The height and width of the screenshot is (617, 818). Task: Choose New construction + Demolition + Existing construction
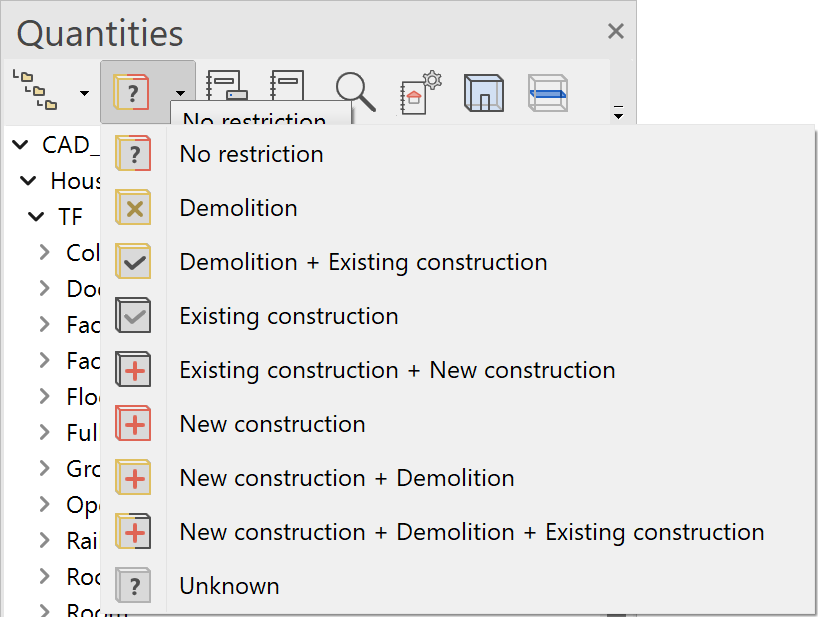[x=458, y=532]
